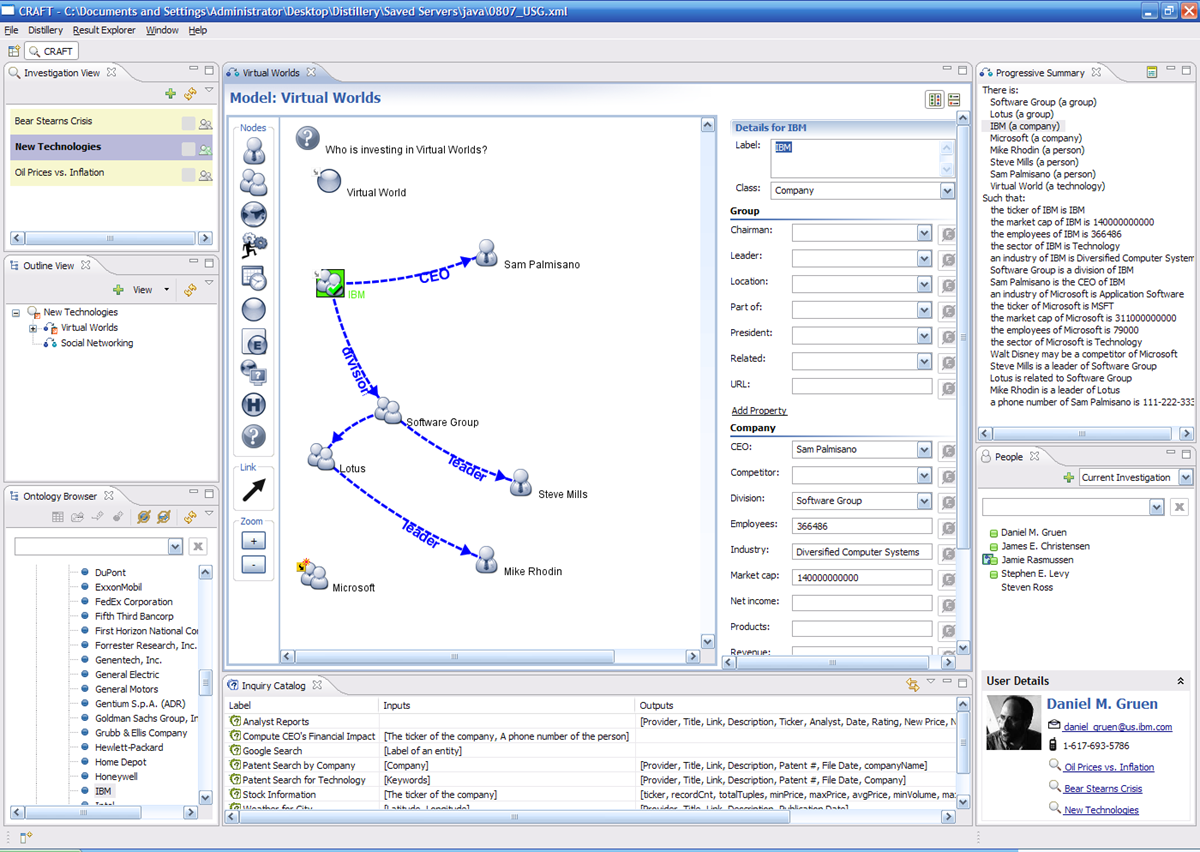Click the canvas horizontal scrollbar thumb

[455, 657]
